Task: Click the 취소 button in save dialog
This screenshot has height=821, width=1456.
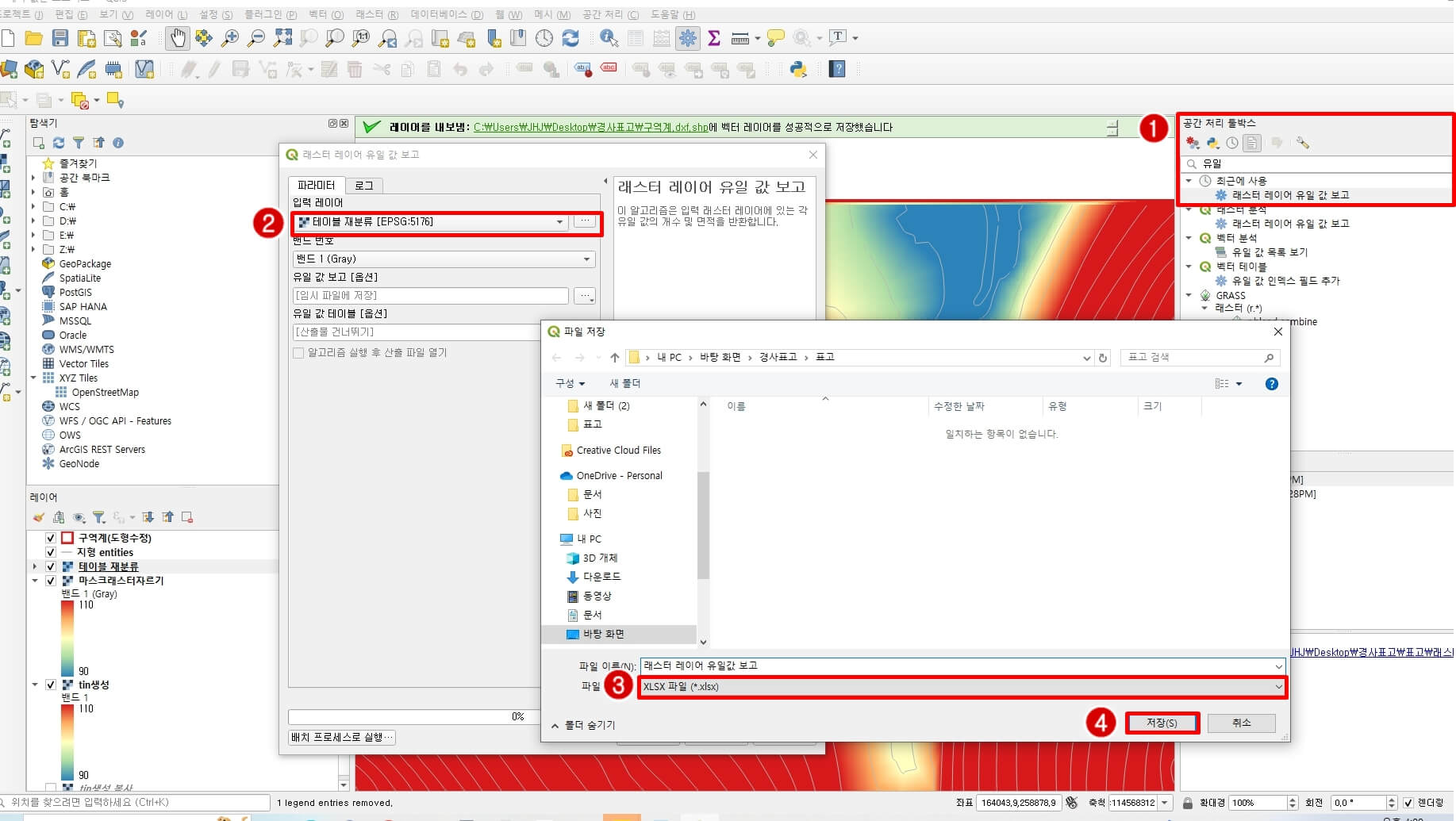Action: pos(1242,723)
